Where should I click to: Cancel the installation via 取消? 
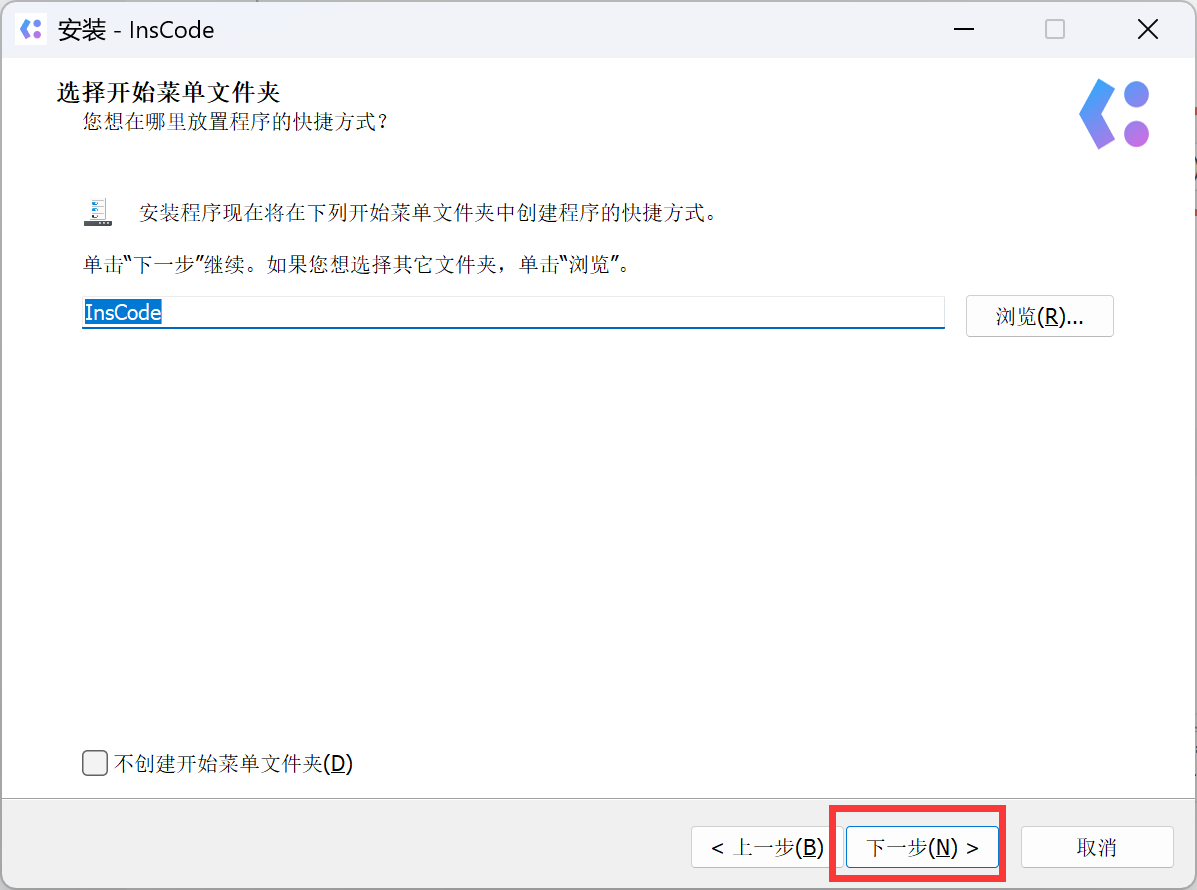click(x=1097, y=847)
